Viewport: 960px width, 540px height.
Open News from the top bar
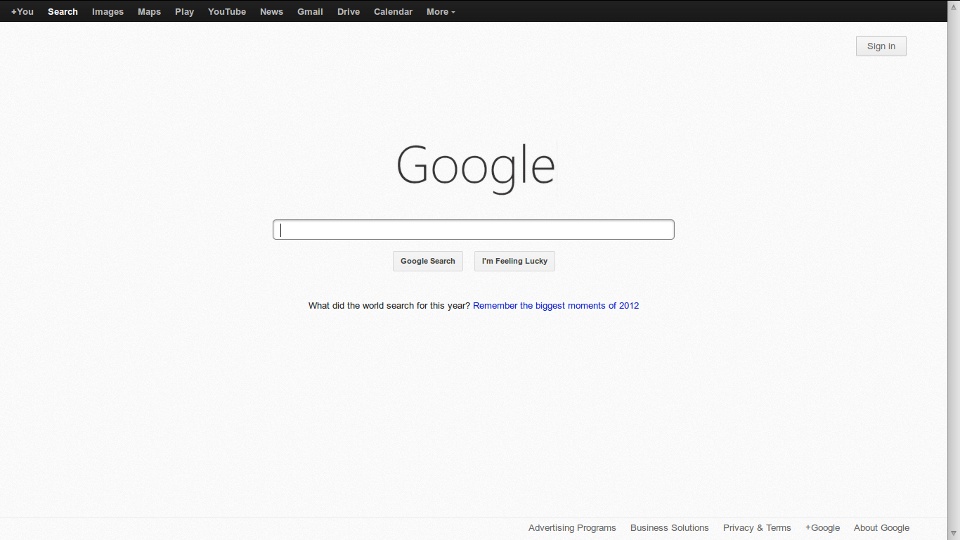point(271,12)
